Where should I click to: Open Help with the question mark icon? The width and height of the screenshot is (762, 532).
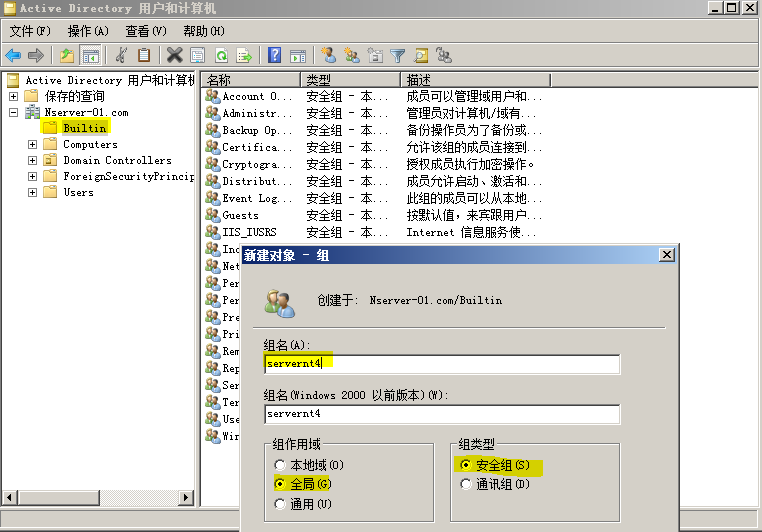[275, 55]
